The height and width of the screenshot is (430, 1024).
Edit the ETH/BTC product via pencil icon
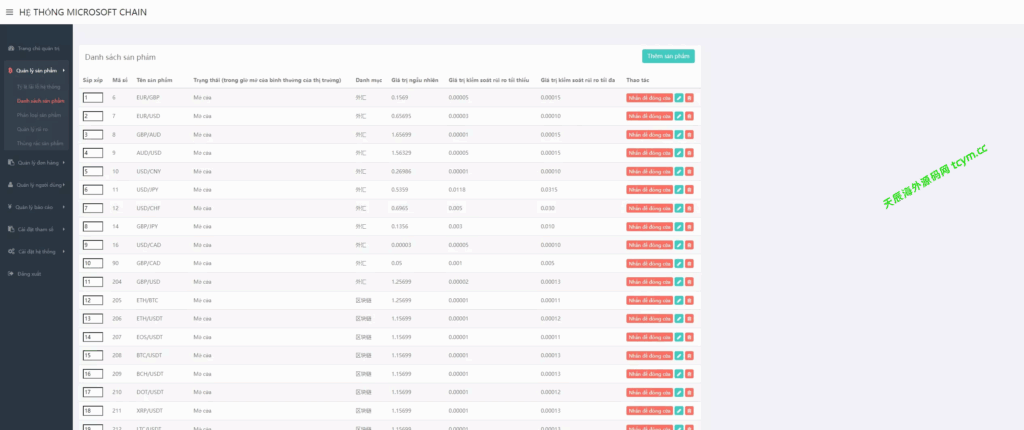(x=679, y=301)
